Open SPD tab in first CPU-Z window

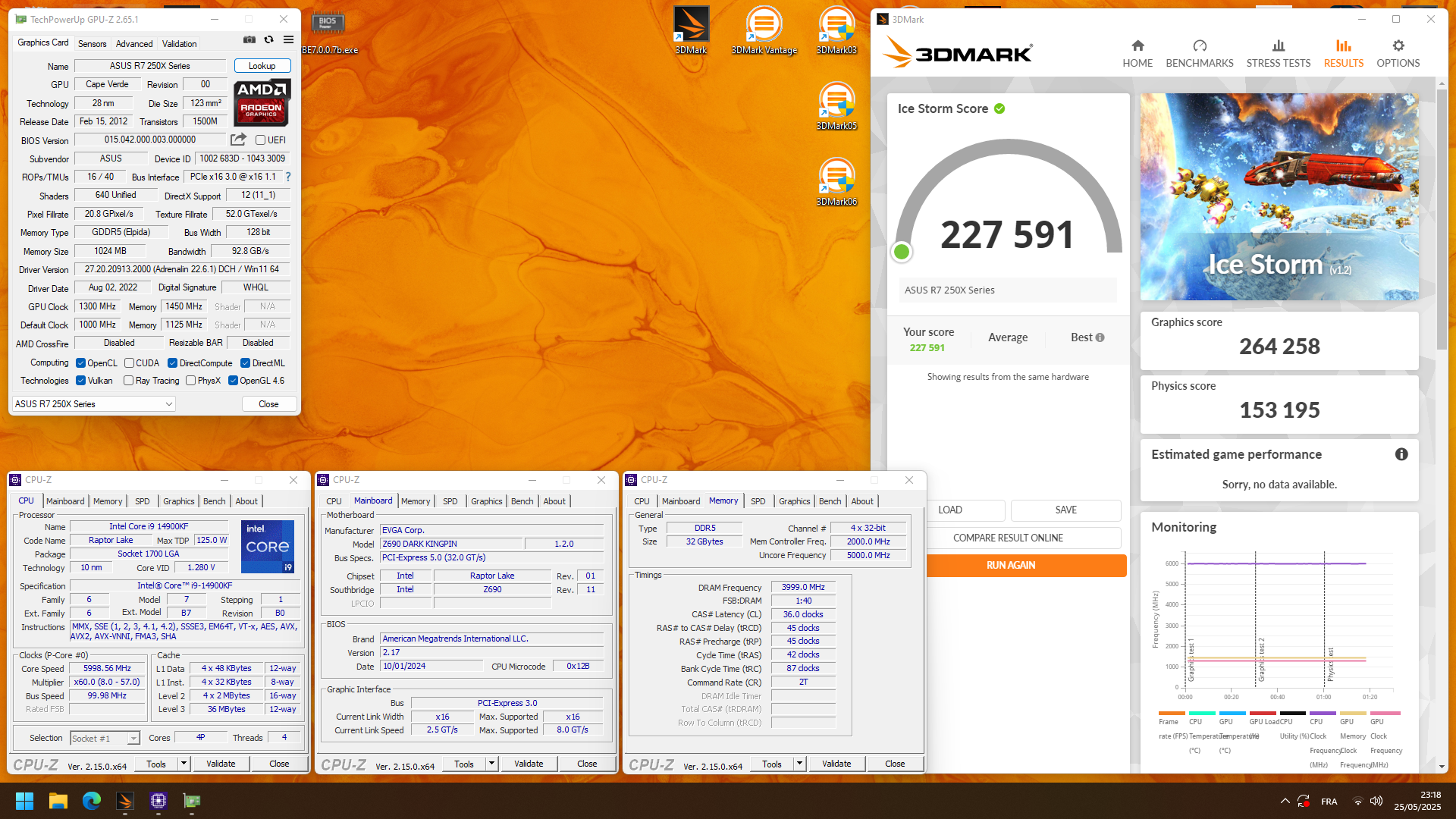[x=143, y=501]
